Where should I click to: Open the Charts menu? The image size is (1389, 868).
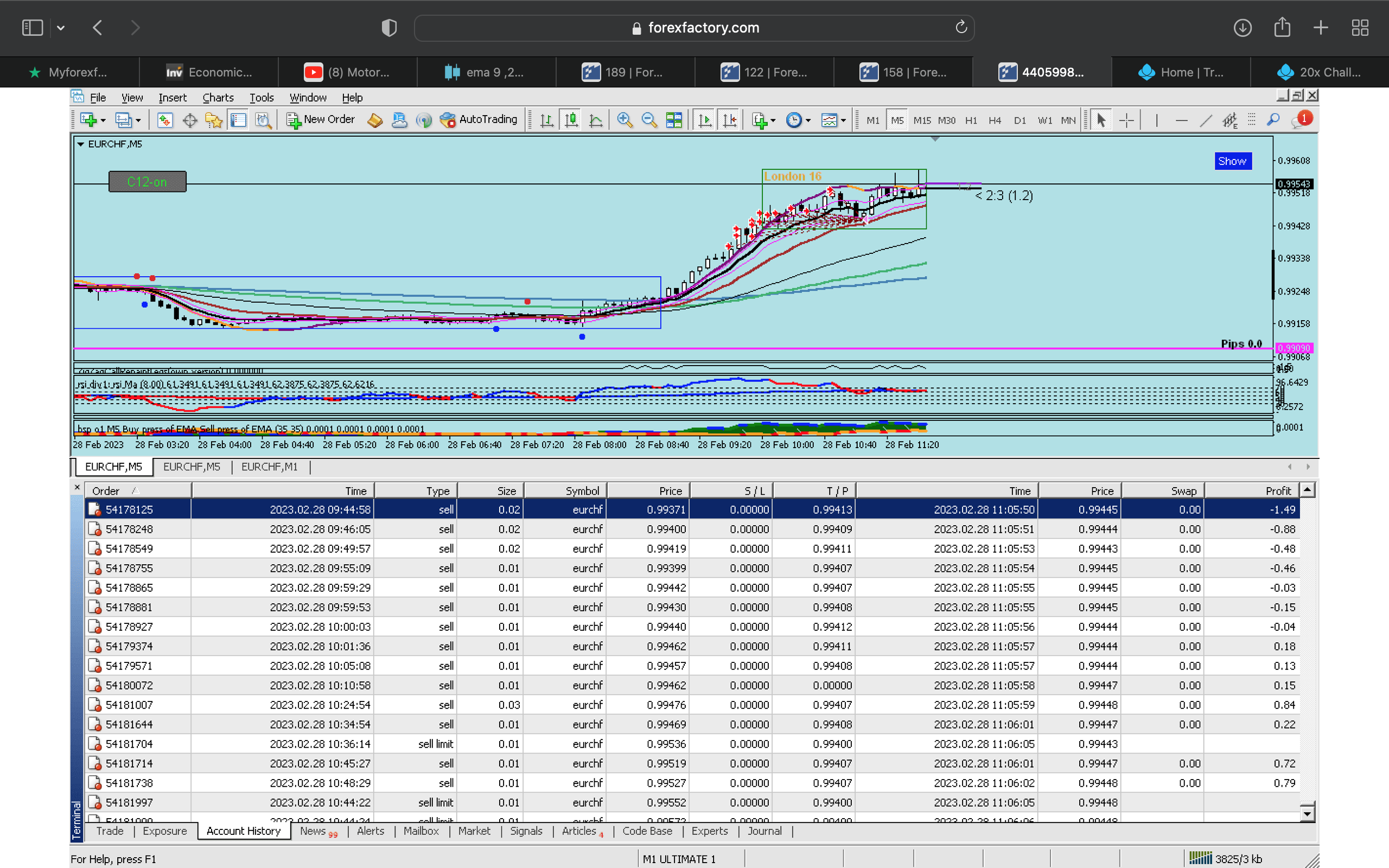[218, 98]
